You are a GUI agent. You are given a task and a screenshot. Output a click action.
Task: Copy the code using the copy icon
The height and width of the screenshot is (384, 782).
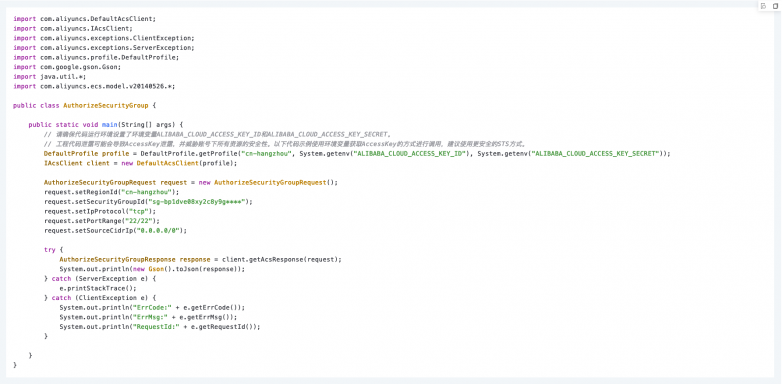click(775, 6)
